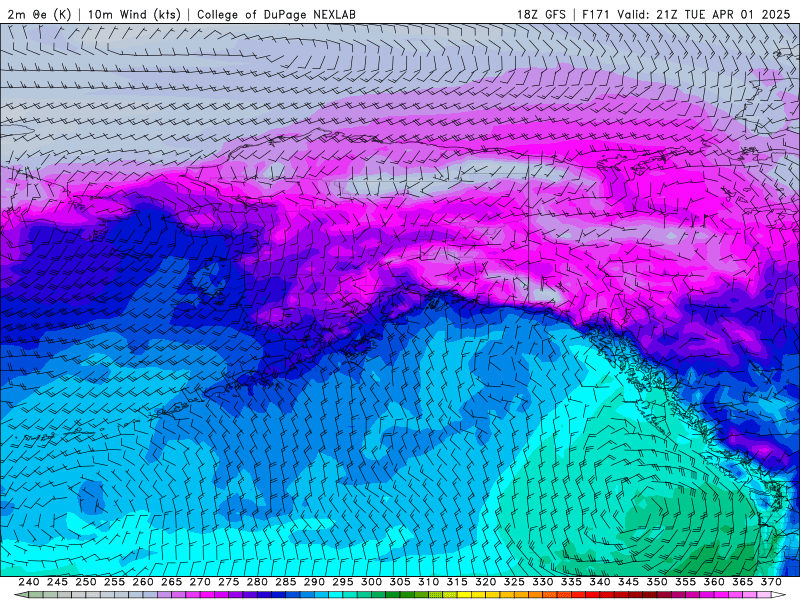This screenshot has height=600, width=800.
Task: Click the "10m Wind (kts)" title label
Action: pyautogui.click(x=134, y=14)
